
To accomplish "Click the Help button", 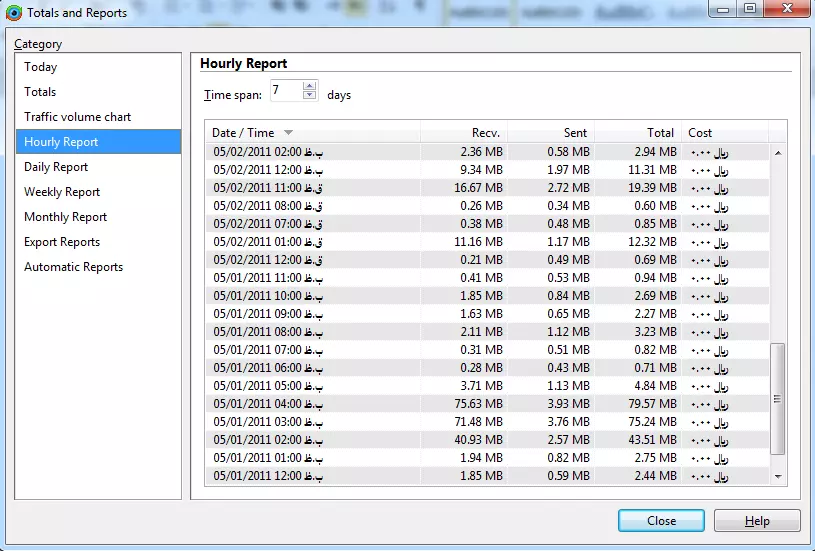I will point(757,521).
